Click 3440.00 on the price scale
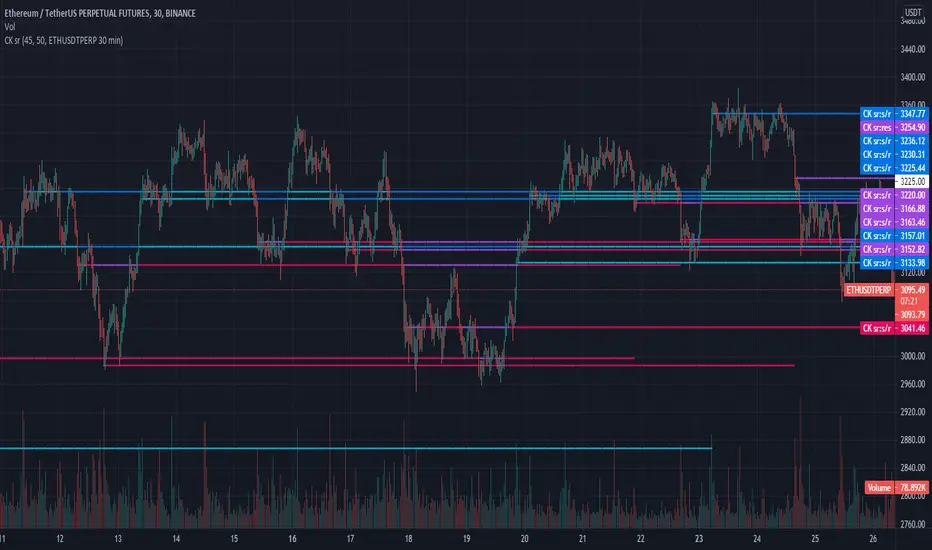932x550 pixels. pos(912,49)
